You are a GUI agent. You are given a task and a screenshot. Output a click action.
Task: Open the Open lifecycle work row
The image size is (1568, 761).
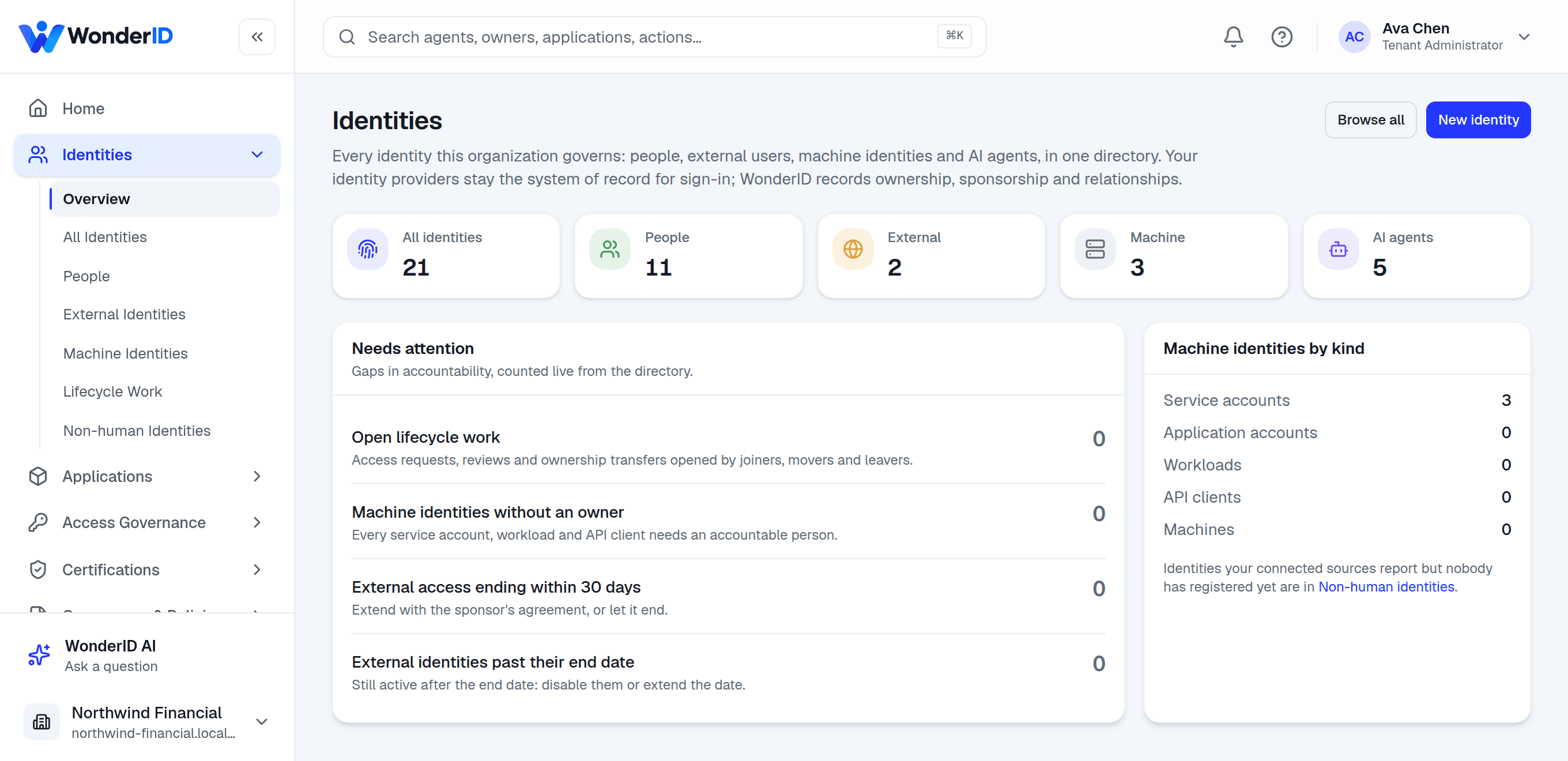pyautogui.click(x=728, y=447)
